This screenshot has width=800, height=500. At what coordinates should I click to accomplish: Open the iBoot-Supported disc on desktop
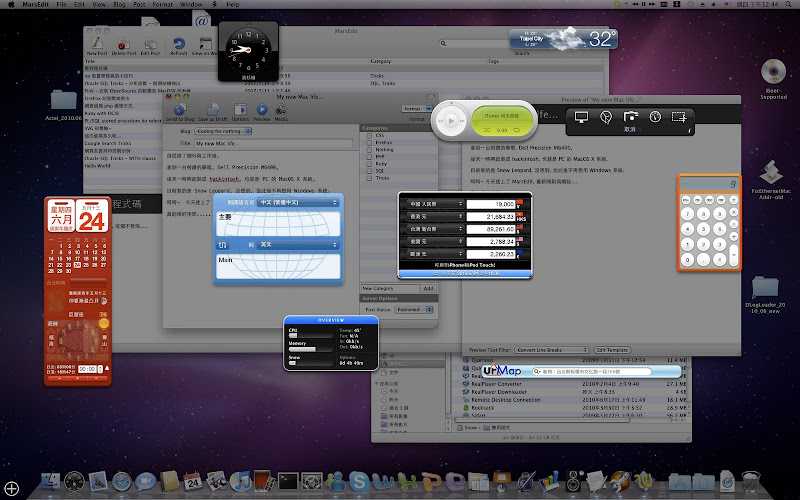[773, 72]
